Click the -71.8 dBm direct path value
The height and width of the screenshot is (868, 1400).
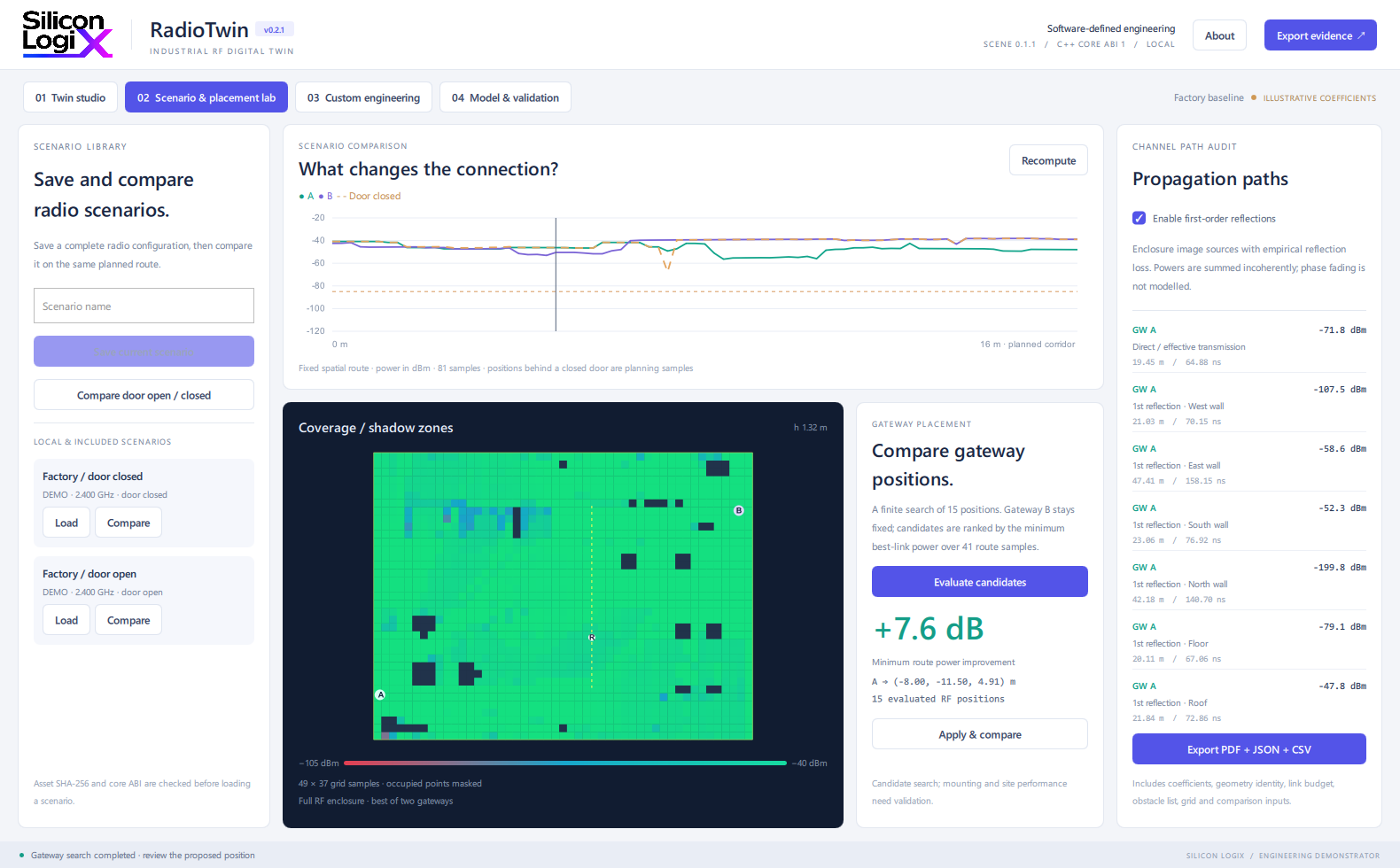click(x=1342, y=330)
